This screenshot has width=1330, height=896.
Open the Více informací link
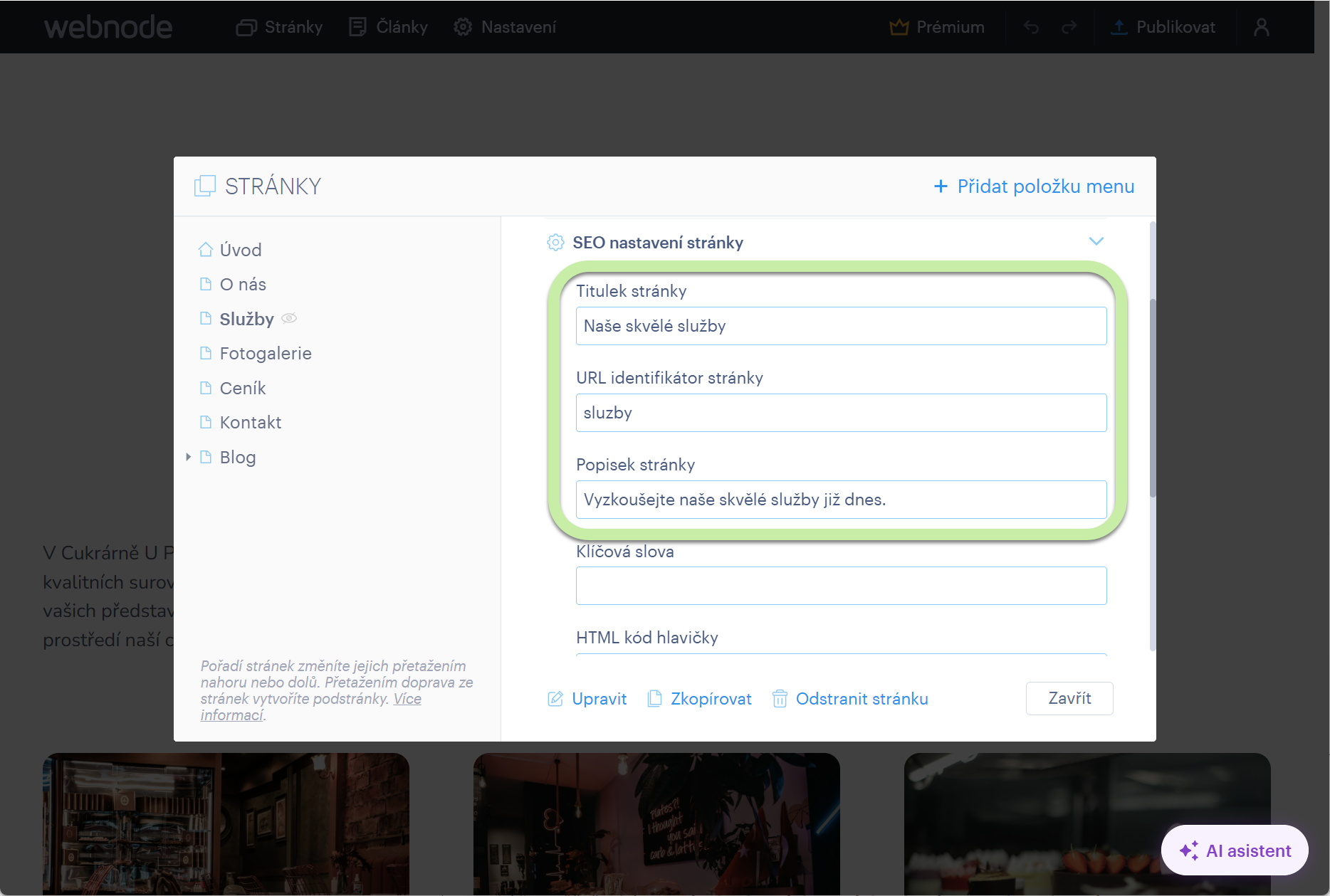point(310,707)
